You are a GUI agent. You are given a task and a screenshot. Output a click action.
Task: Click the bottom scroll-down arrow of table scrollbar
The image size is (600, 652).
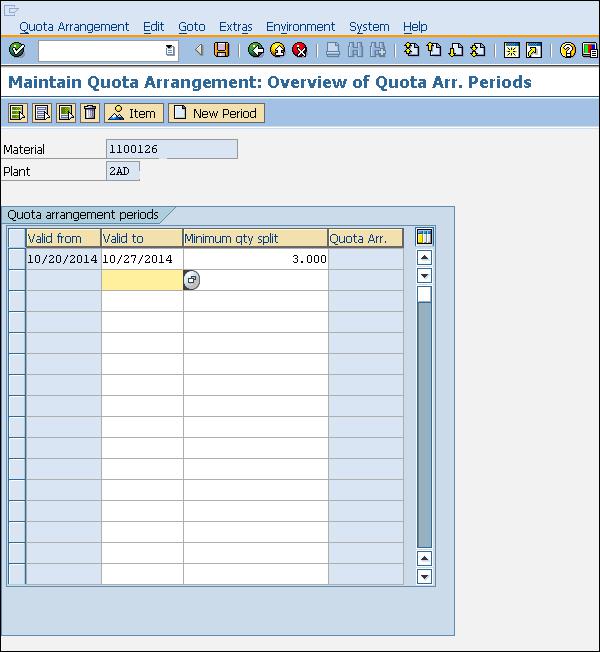[424, 576]
